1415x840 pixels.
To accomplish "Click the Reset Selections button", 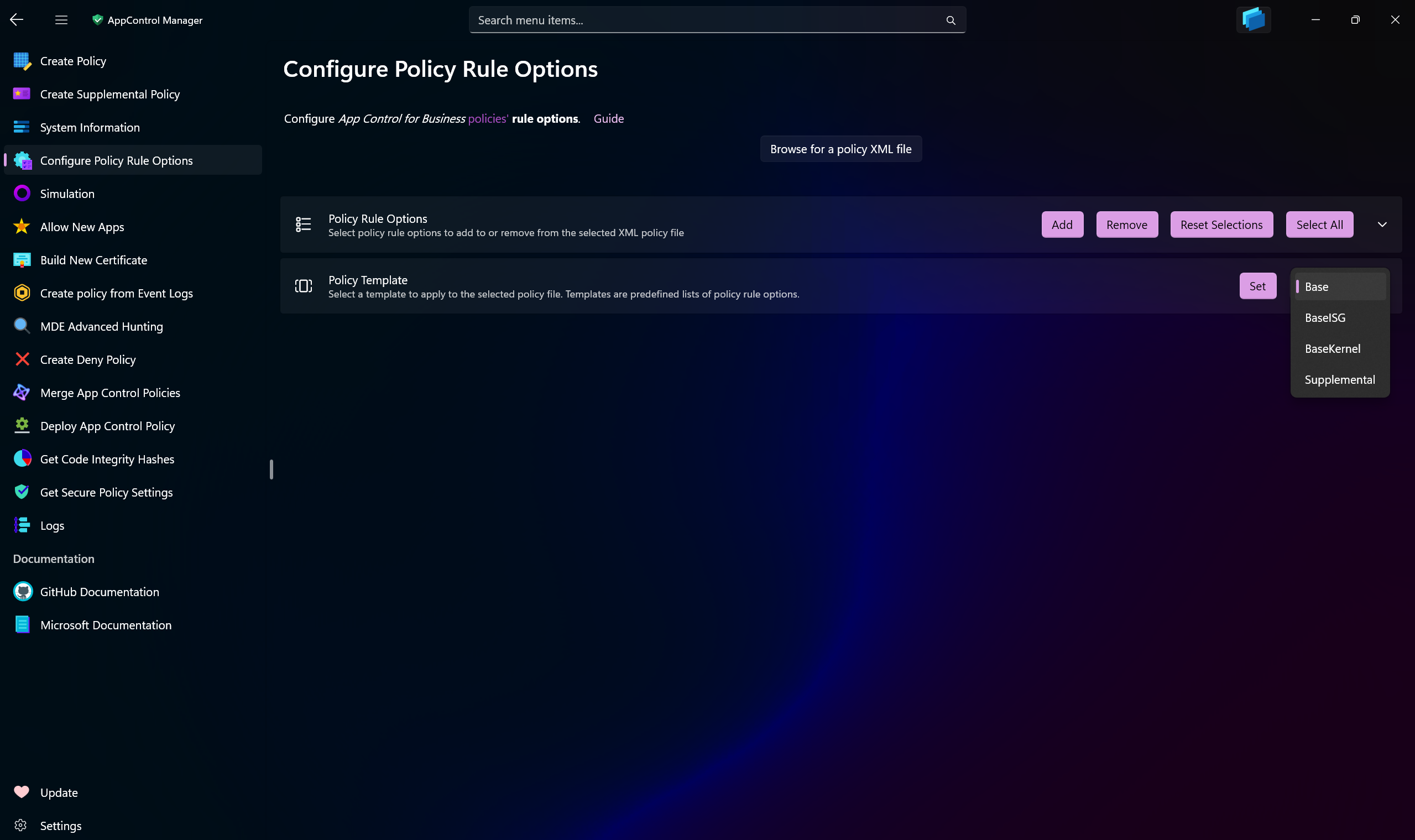I will (1221, 225).
